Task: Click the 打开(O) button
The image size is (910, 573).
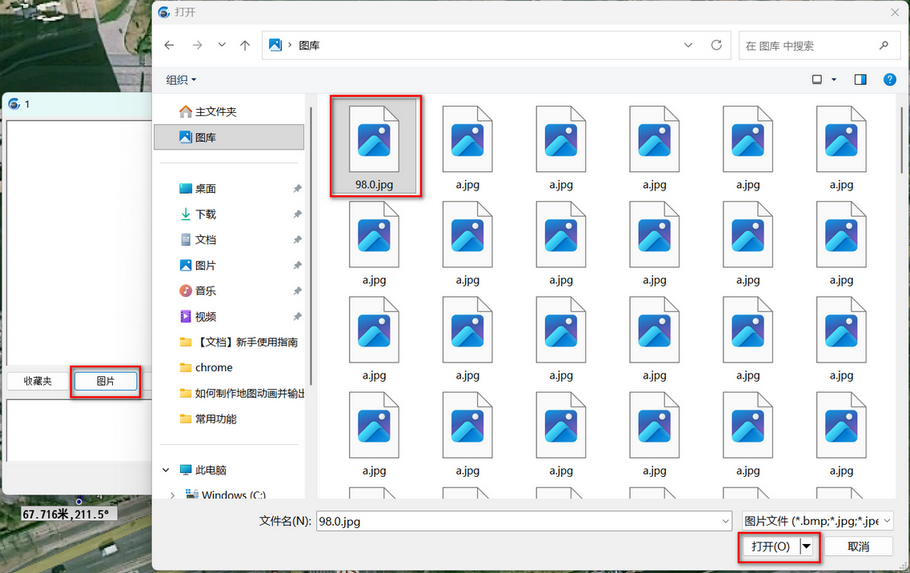Action: [770, 546]
